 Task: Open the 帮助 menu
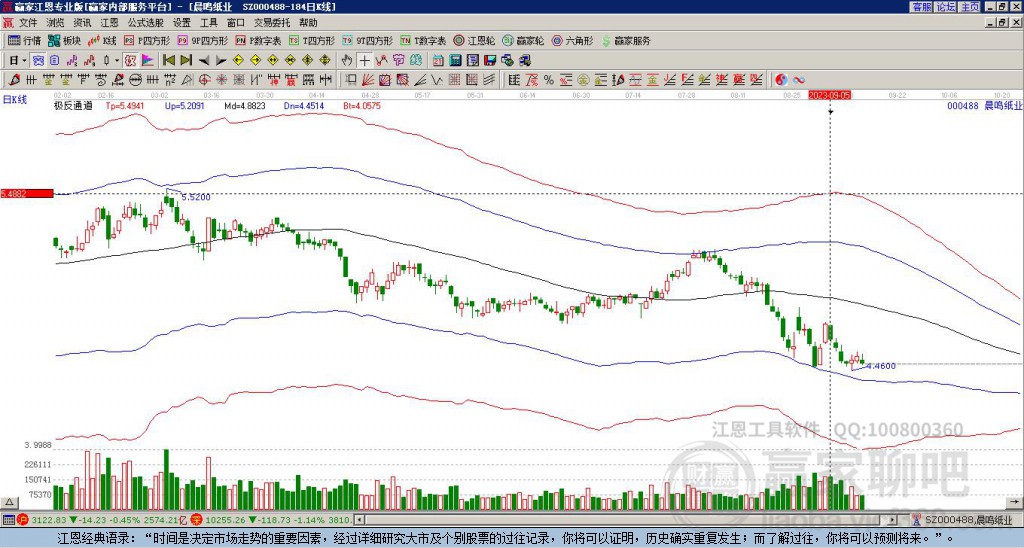(308, 23)
